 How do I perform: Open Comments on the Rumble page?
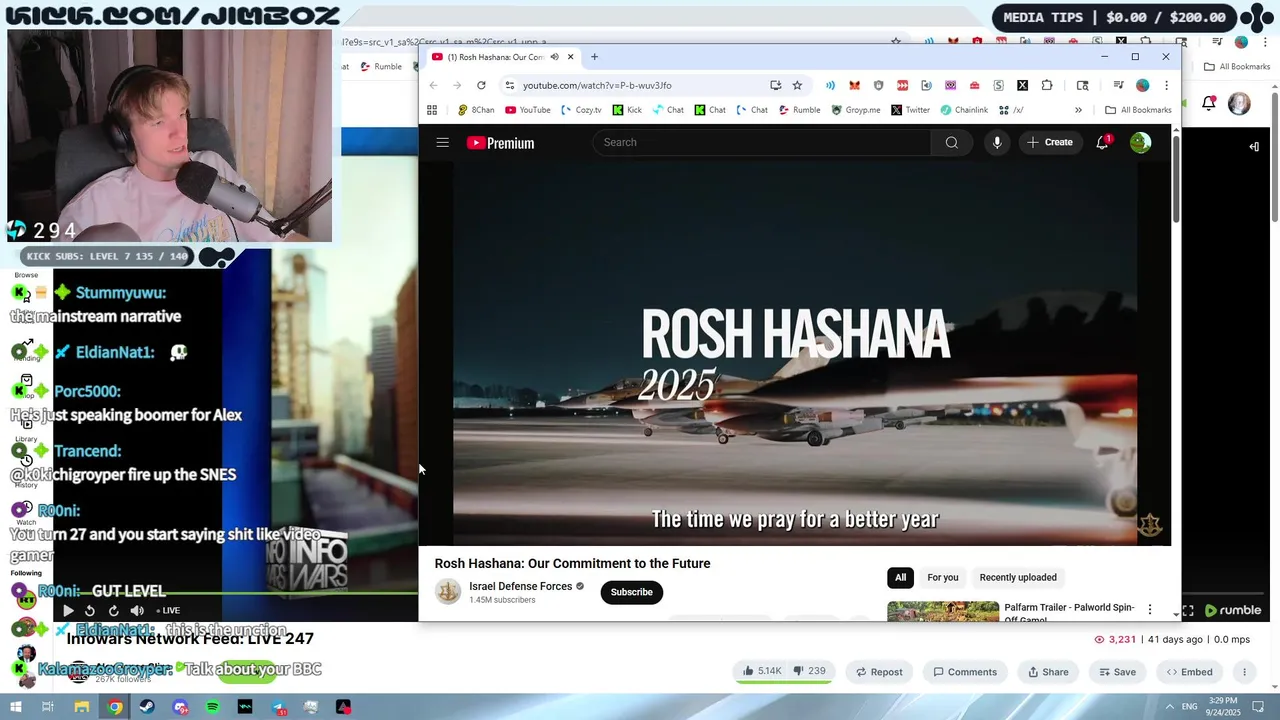(965, 672)
